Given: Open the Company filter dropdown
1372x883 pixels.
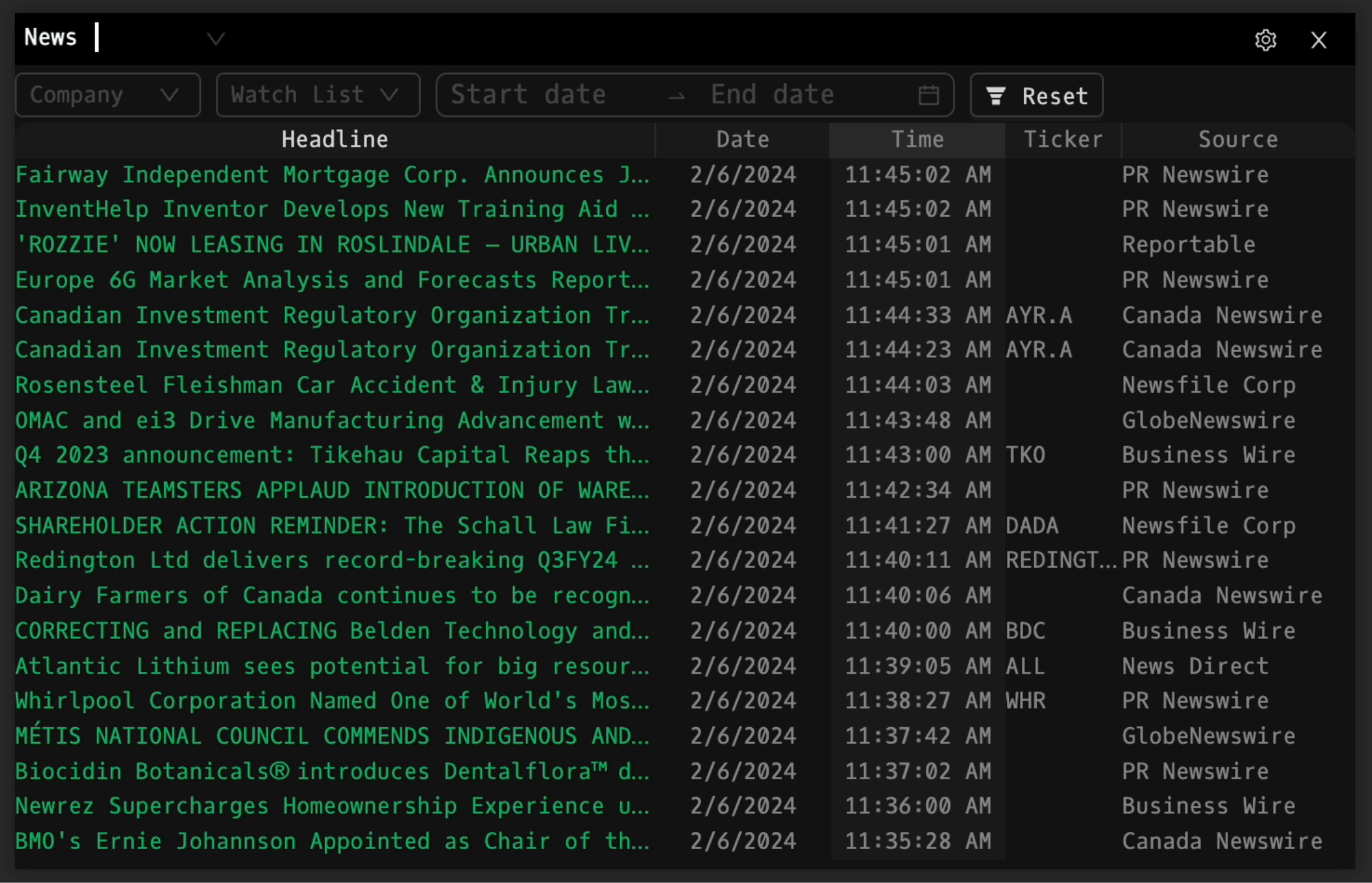Looking at the screenshot, I should (x=108, y=95).
